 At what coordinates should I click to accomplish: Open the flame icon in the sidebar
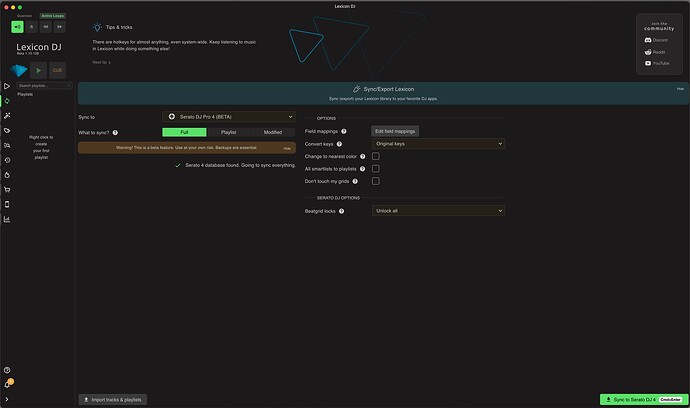pyautogui.click(x=7, y=175)
